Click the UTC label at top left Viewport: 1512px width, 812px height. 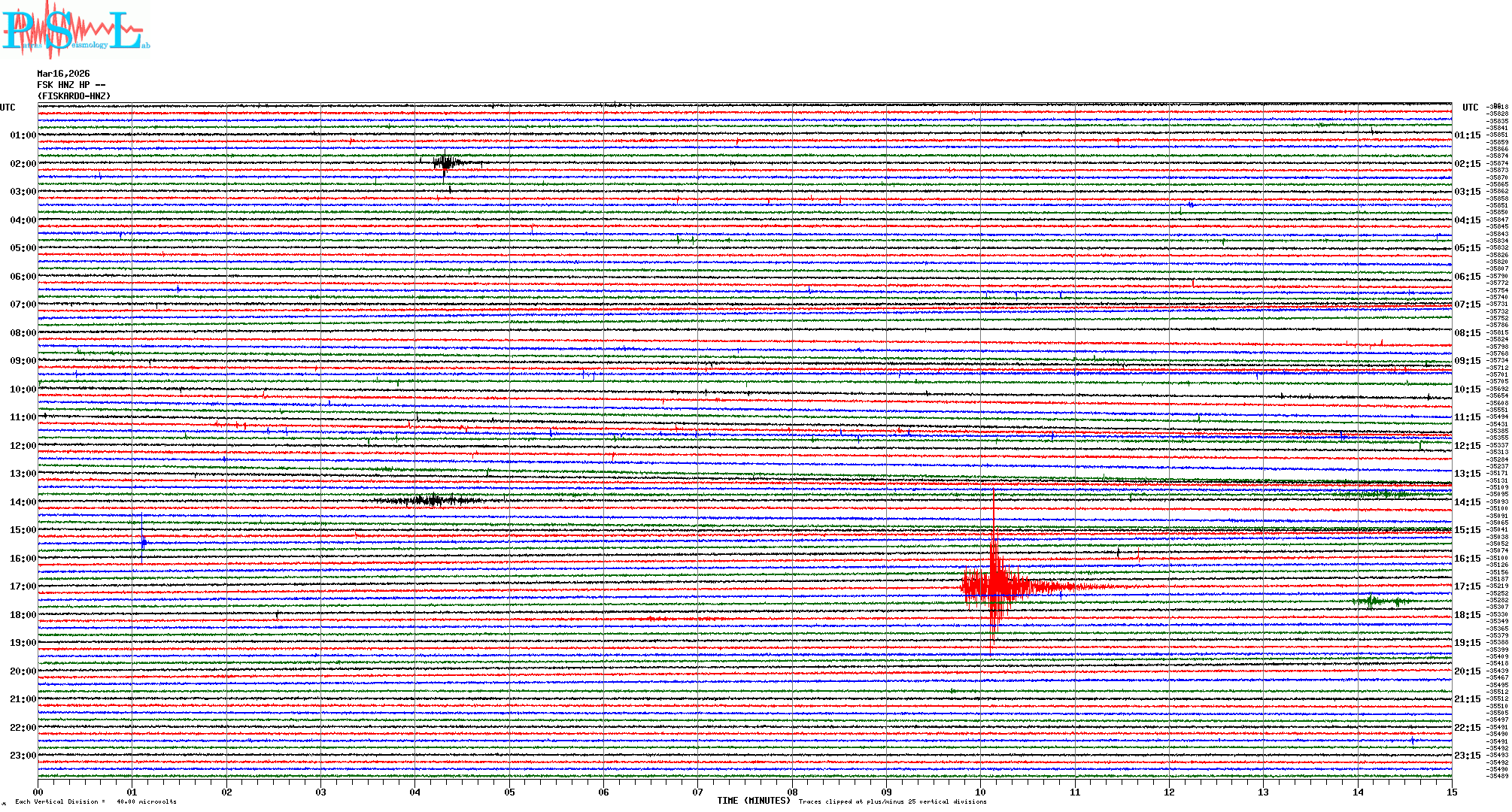point(8,108)
